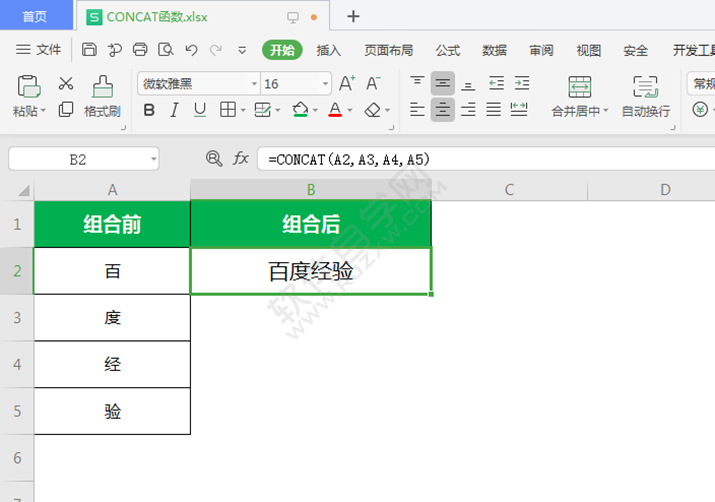This screenshot has width=715, height=502.
Task: Open a new tab with plus button
Action: click(x=353, y=17)
